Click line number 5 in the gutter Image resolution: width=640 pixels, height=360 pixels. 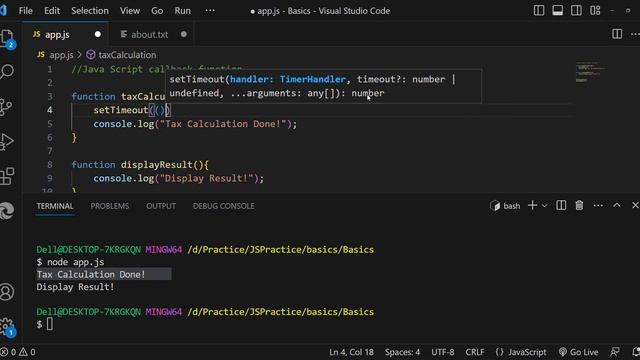[49, 124]
